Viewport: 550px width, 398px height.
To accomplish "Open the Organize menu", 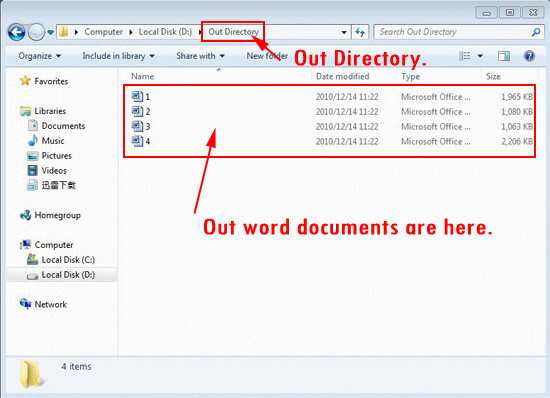I will pyautogui.click(x=40, y=56).
